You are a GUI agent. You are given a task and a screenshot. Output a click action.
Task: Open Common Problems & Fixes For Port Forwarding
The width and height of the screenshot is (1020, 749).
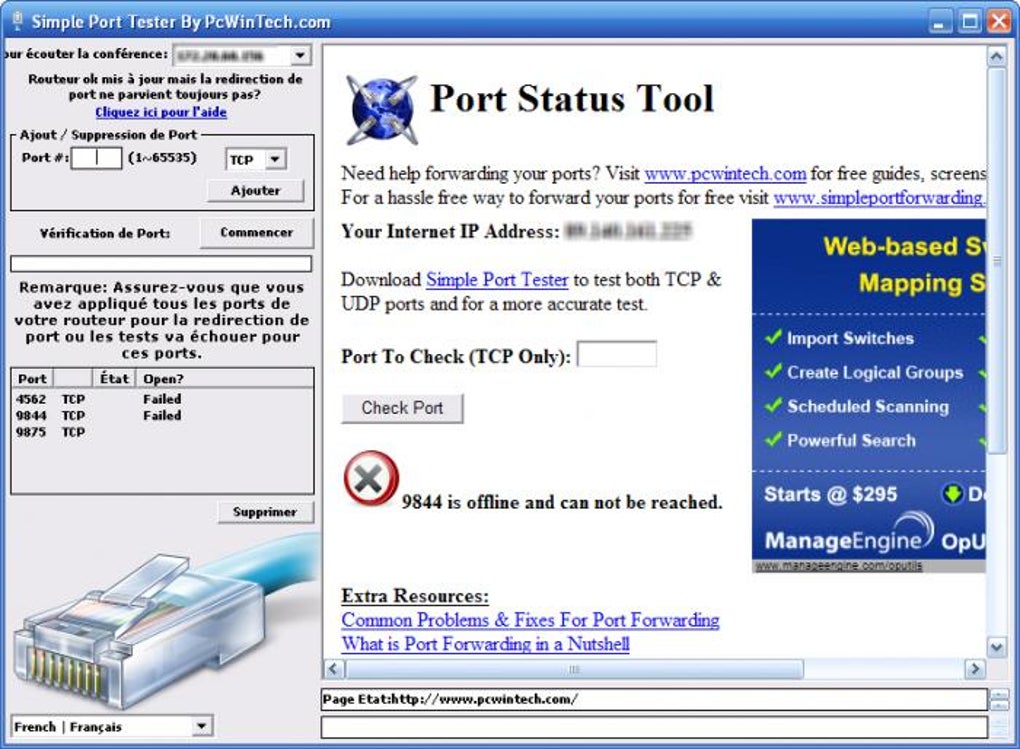[x=530, y=620]
